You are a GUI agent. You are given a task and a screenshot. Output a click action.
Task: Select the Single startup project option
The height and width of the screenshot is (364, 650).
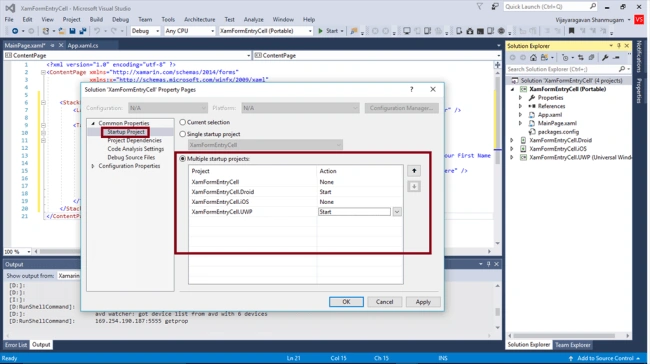pos(182,134)
